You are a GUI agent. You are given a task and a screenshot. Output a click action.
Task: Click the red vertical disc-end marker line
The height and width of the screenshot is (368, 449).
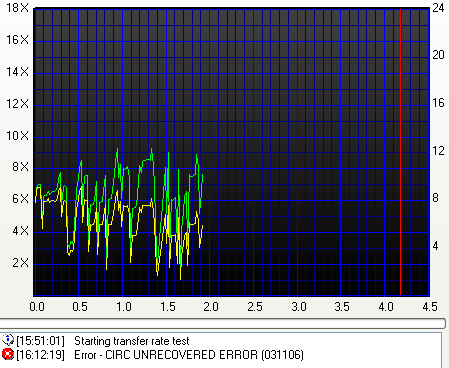pyautogui.click(x=400, y=152)
